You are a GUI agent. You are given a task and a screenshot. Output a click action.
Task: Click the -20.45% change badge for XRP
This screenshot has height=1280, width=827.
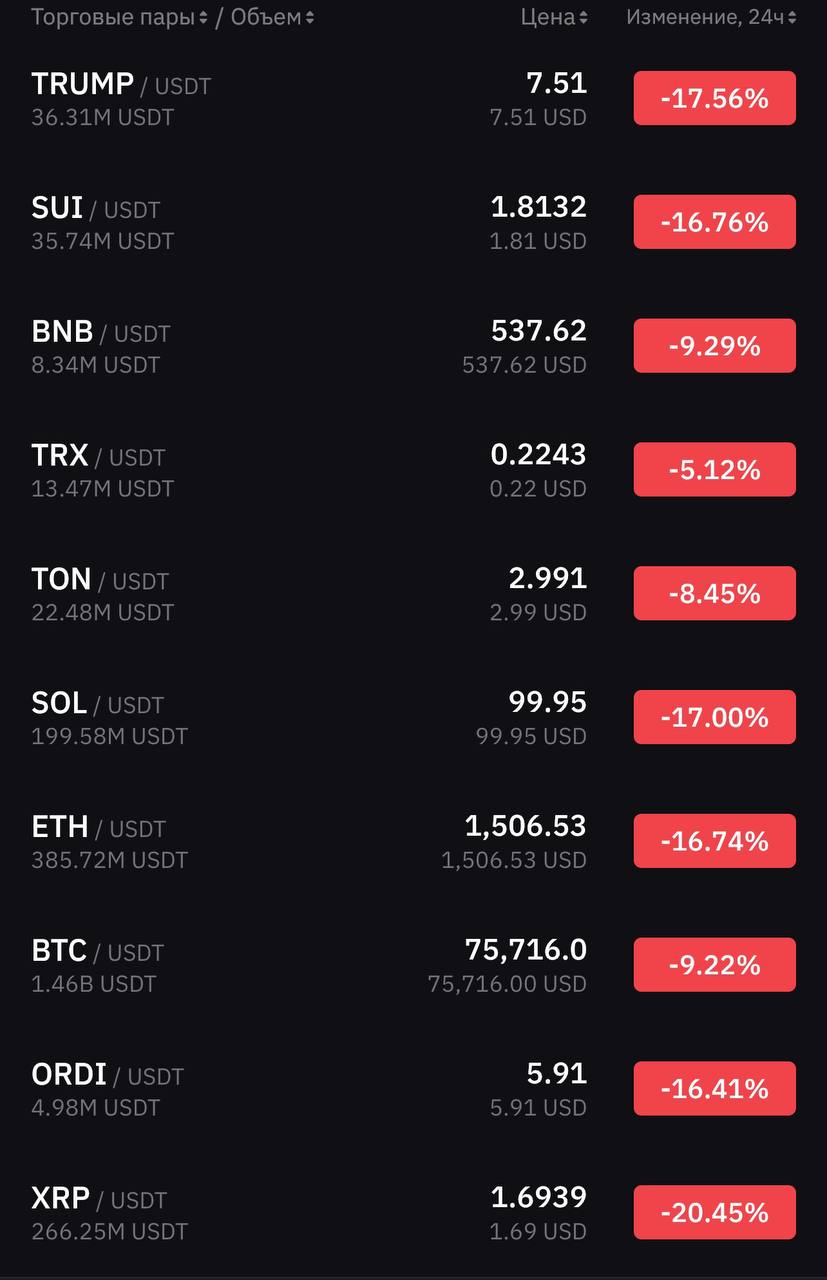(x=715, y=1212)
